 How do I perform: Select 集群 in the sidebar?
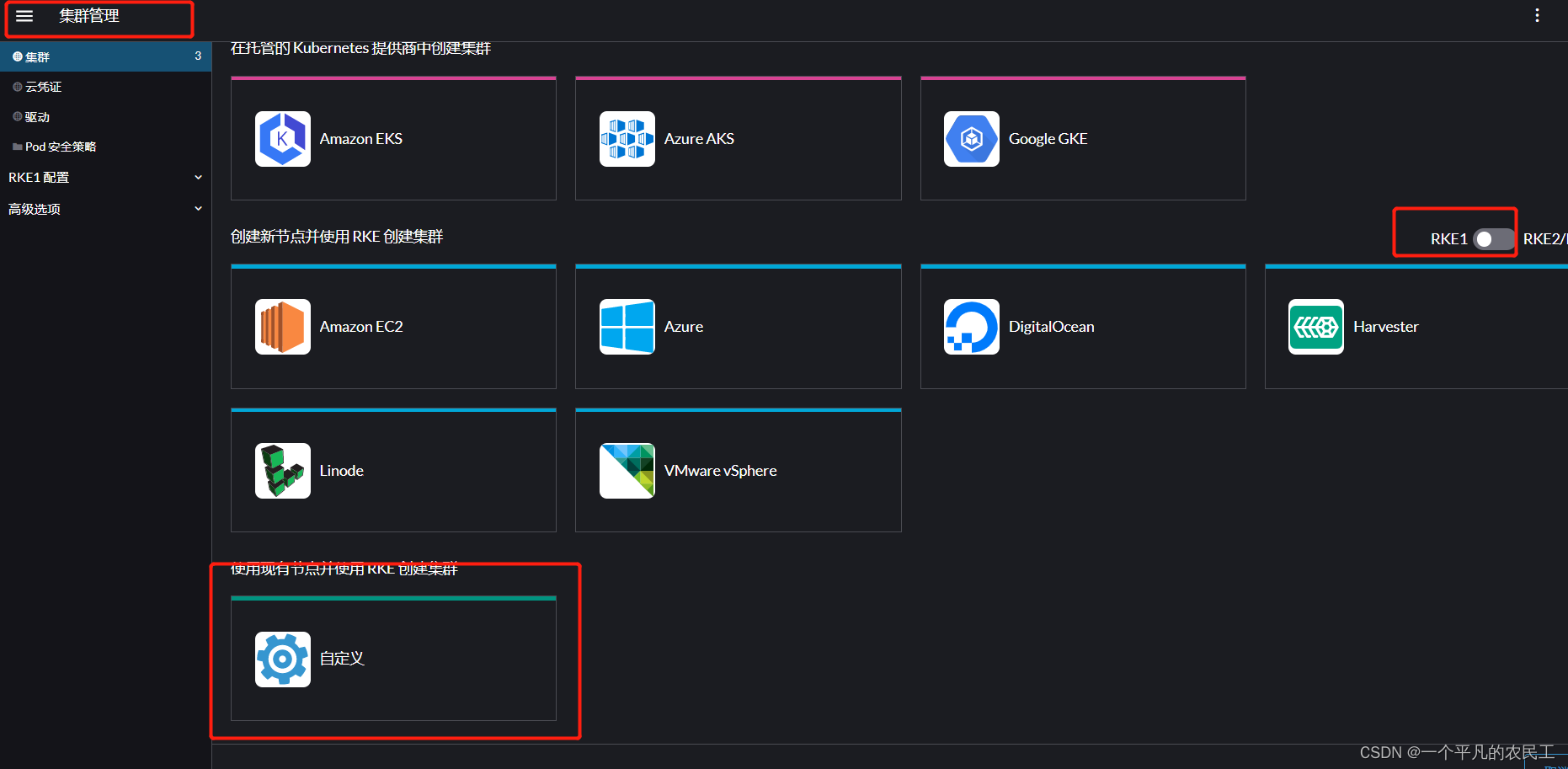point(105,56)
